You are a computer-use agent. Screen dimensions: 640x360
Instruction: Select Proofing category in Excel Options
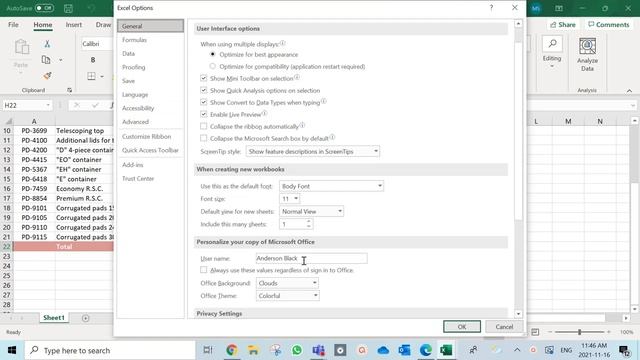(x=150, y=67)
